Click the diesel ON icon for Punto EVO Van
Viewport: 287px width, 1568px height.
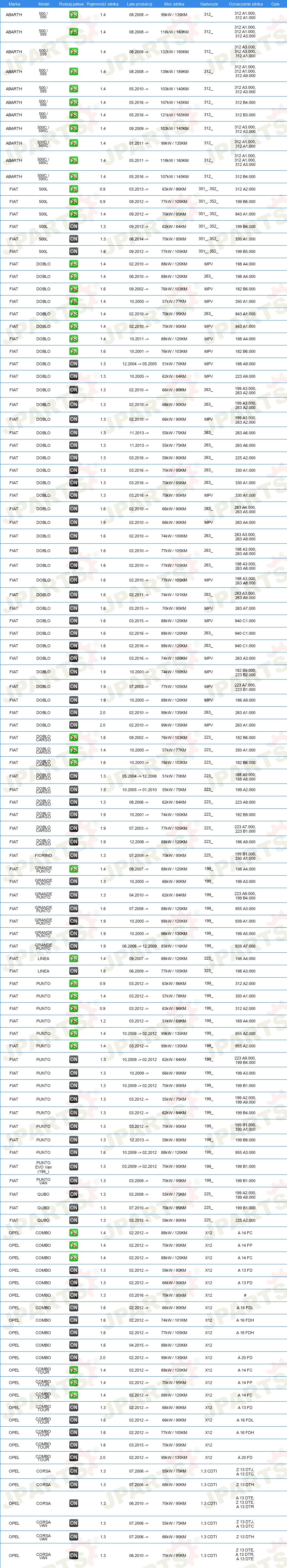click(x=73, y=1166)
